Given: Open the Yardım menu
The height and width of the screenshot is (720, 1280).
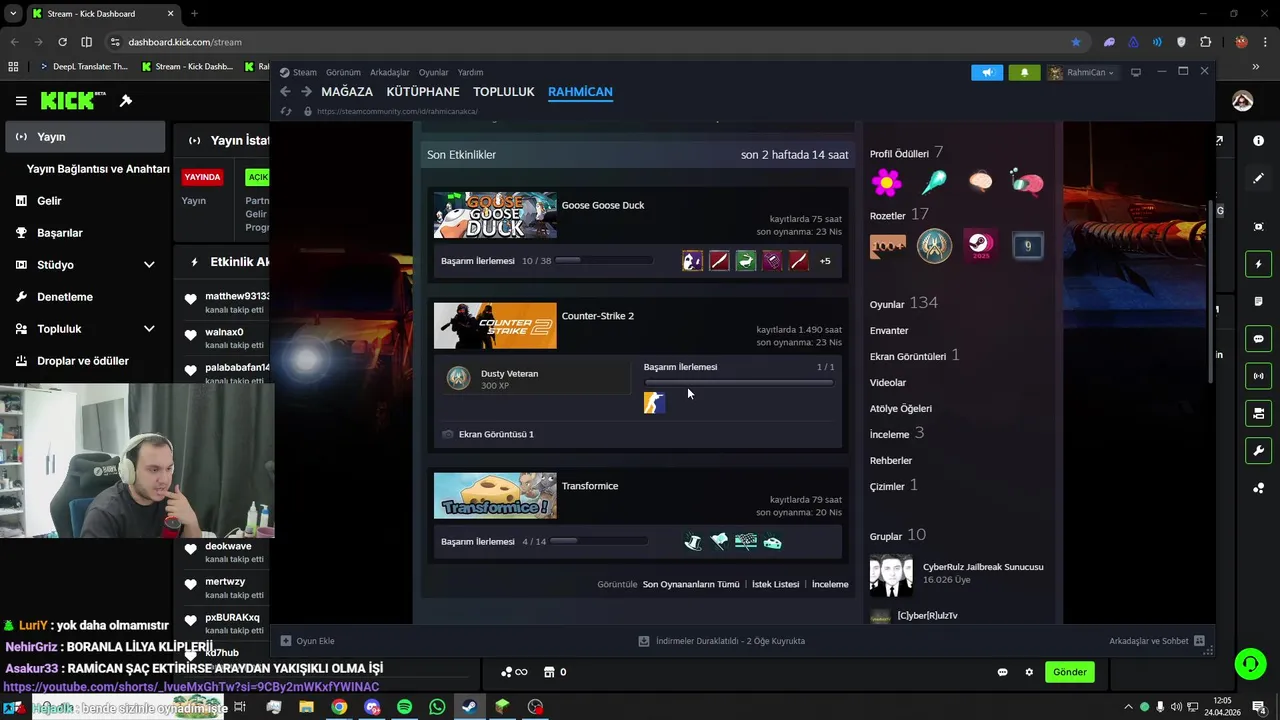Looking at the screenshot, I should point(470,72).
